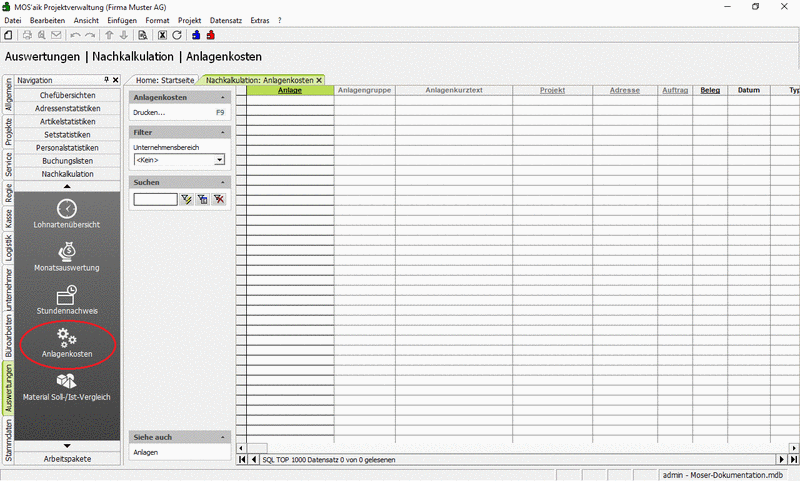The width and height of the screenshot is (800, 481).
Task: Open the Format menu
Action: 157,20
